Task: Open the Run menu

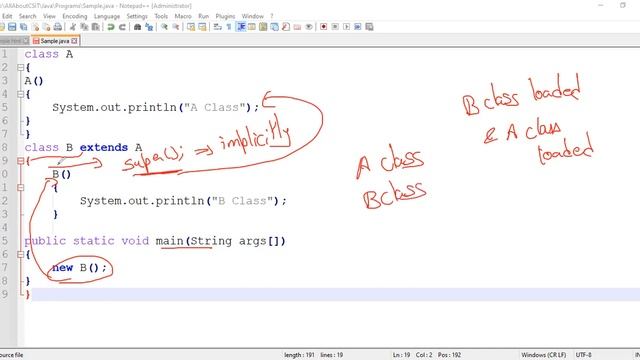Action: 204,16
